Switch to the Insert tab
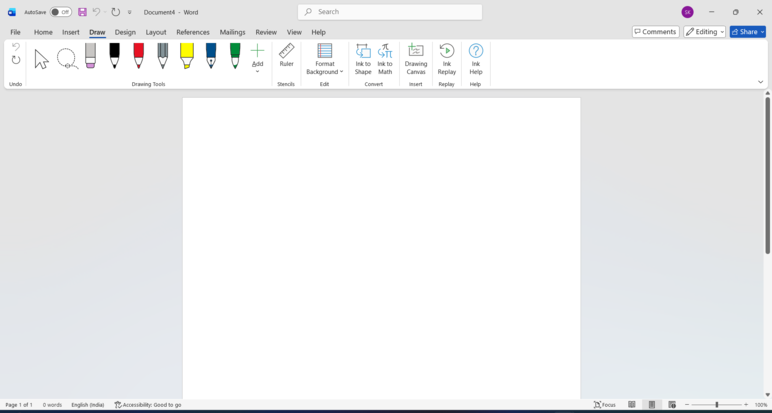The width and height of the screenshot is (772, 413). [x=71, y=32]
